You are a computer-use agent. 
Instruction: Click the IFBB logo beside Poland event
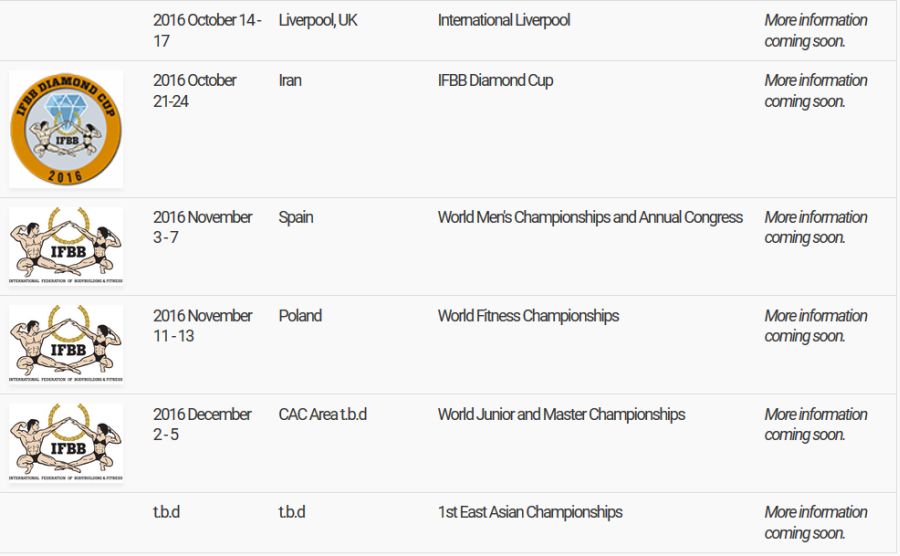[x=66, y=344]
